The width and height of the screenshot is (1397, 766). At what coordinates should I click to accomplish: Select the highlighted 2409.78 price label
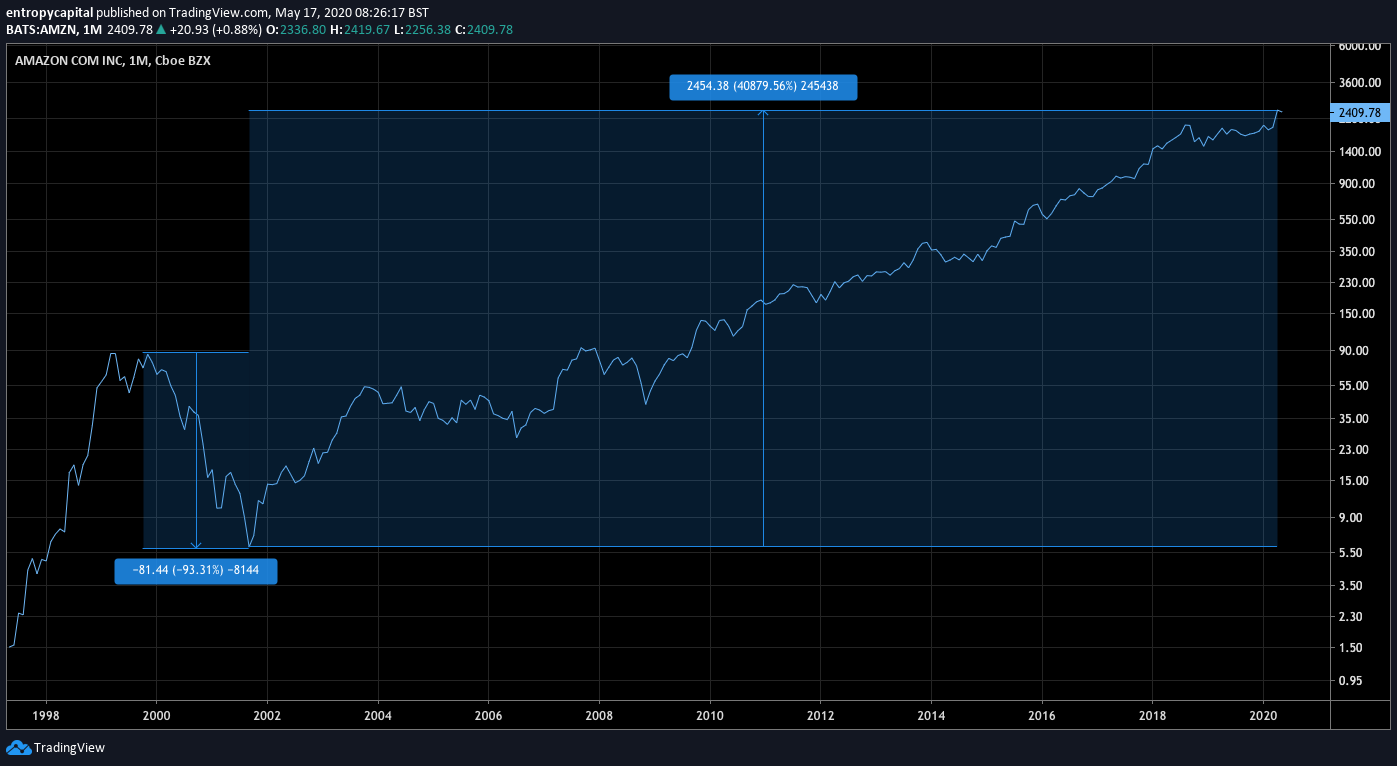[1358, 113]
